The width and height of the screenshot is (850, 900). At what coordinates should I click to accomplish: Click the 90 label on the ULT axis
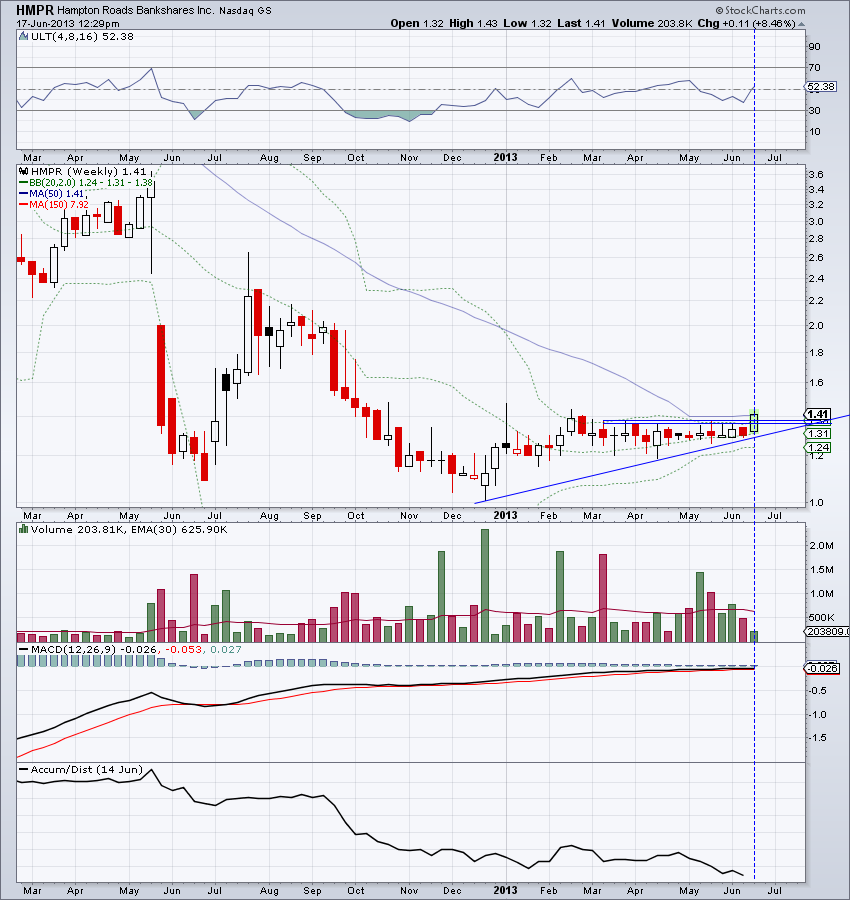tap(814, 46)
